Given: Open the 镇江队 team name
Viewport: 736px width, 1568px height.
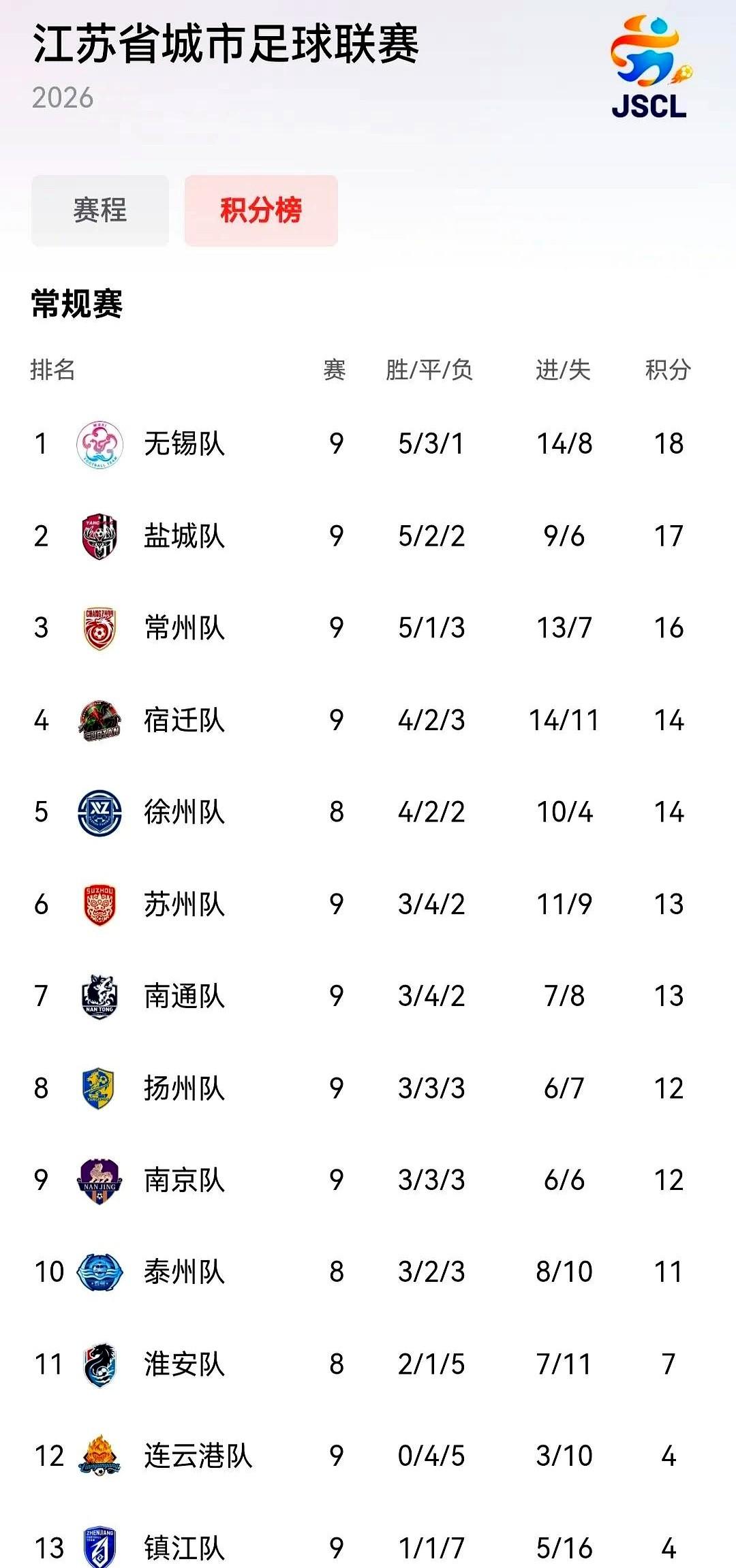Looking at the screenshot, I should coord(184,1548).
